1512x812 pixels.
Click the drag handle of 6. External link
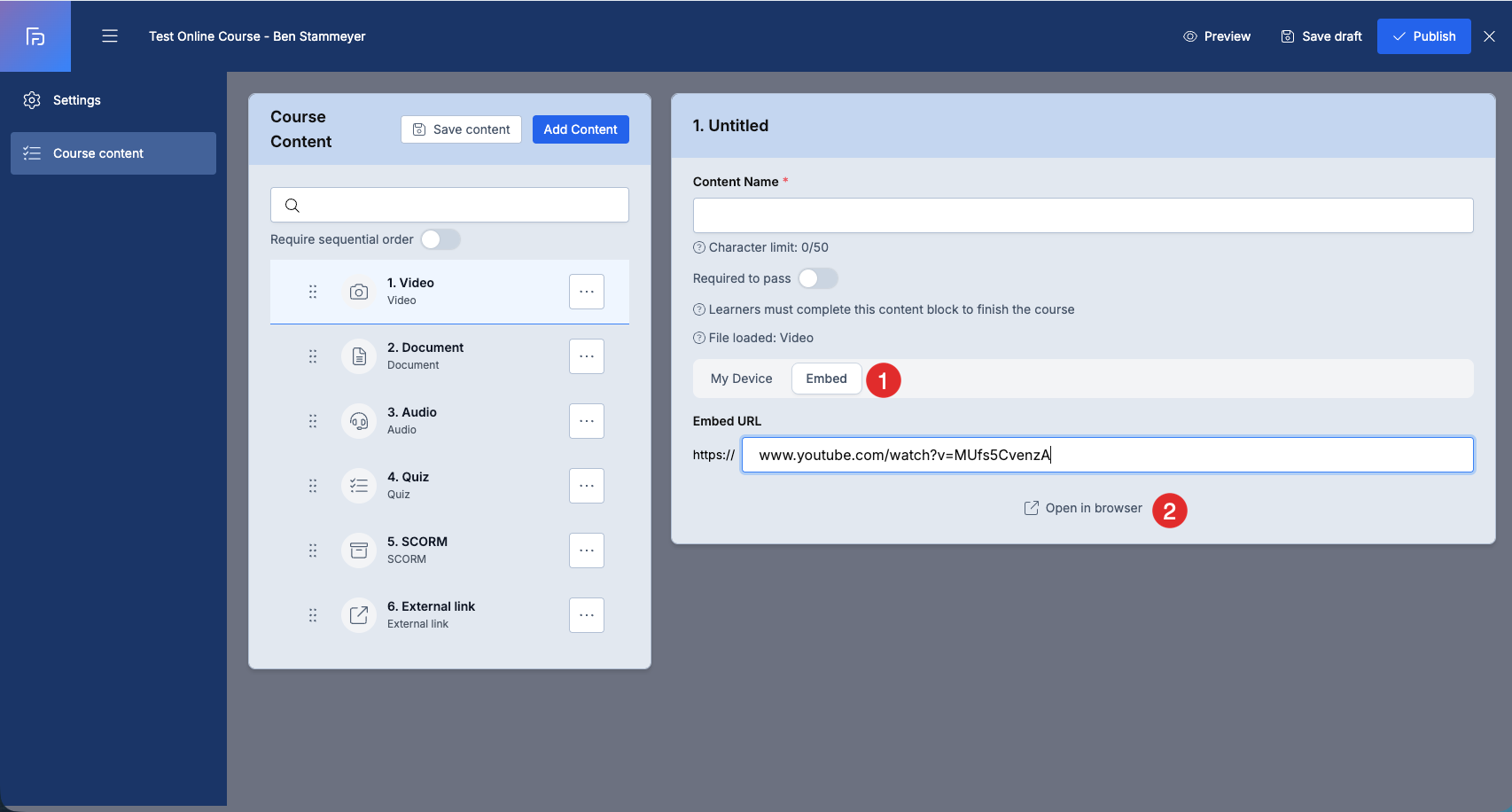313,615
